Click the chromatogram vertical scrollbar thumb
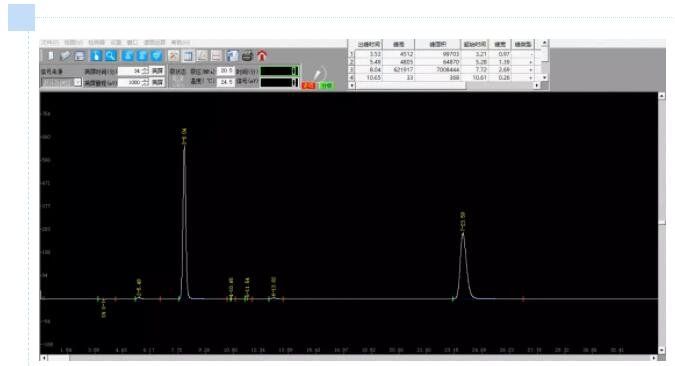Image resolution: width=675 pixels, height=366 pixels. [x=662, y=222]
